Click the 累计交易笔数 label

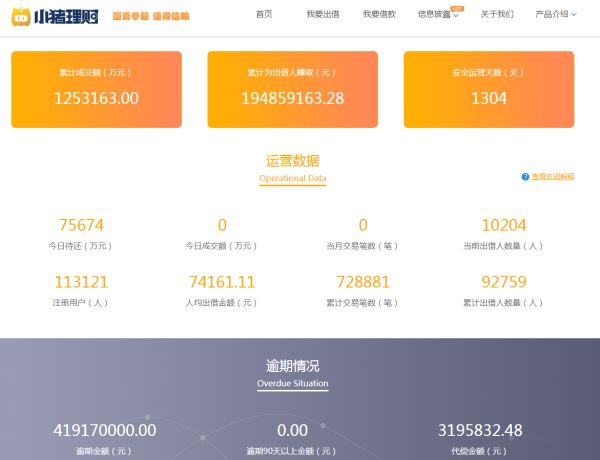362,303
